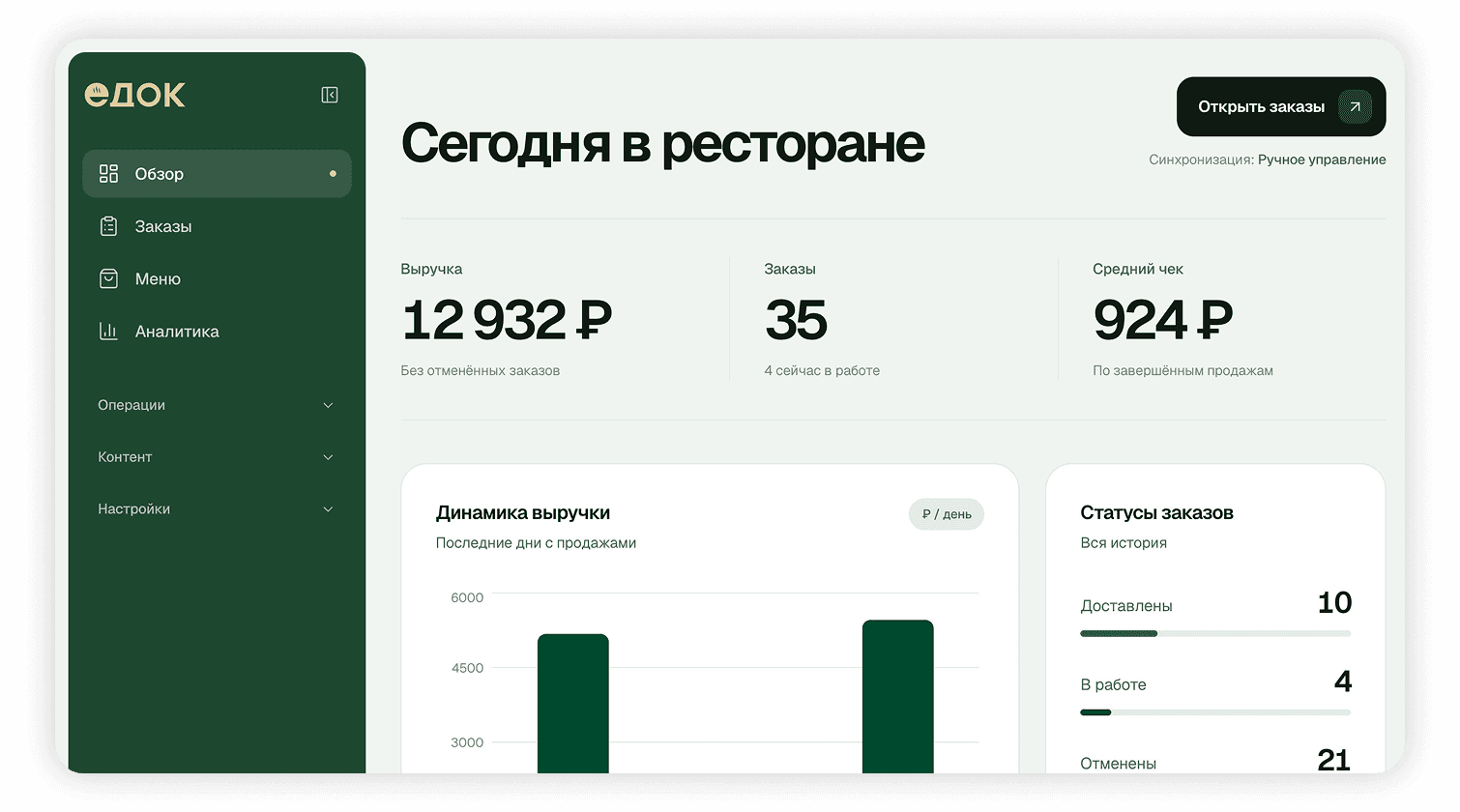Screen dimensions: 1460x812
Task: Click the Ручное управление sync status
Action: 1322,159
